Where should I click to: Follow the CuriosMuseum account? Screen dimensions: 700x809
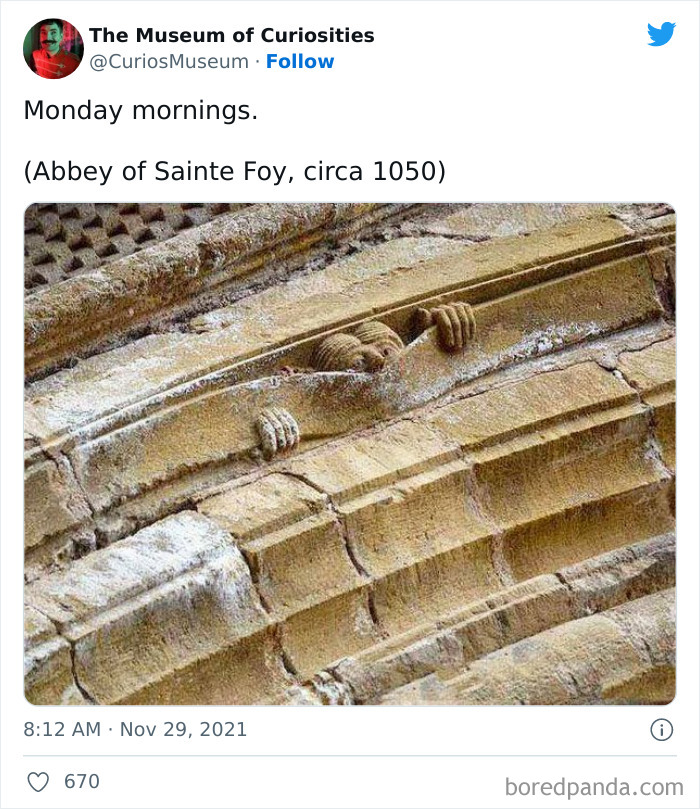300,62
